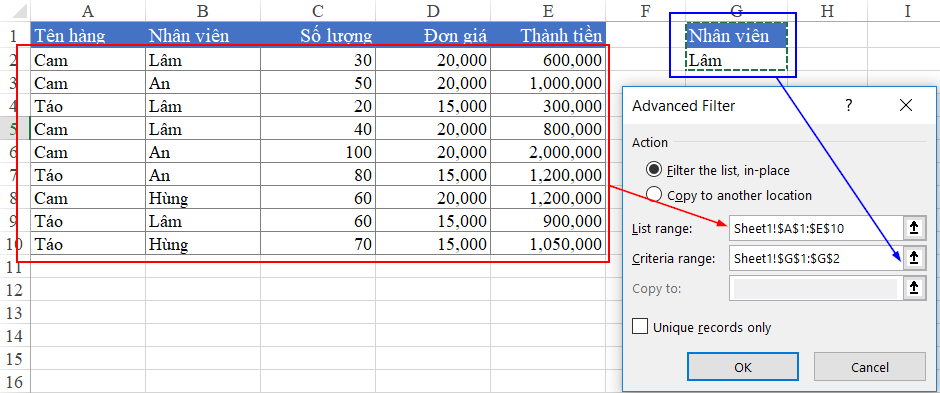Select column F header
Screen dimensions: 940x393
[646, 11]
